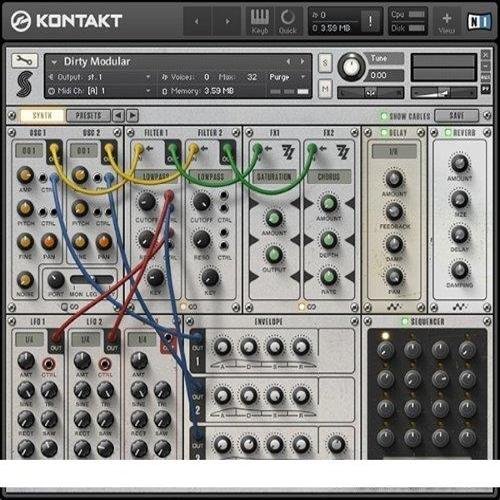Switch to the SYNTH tab
The width and height of the screenshot is (500, 500).
pyautogui.click(x=42, y=116)
